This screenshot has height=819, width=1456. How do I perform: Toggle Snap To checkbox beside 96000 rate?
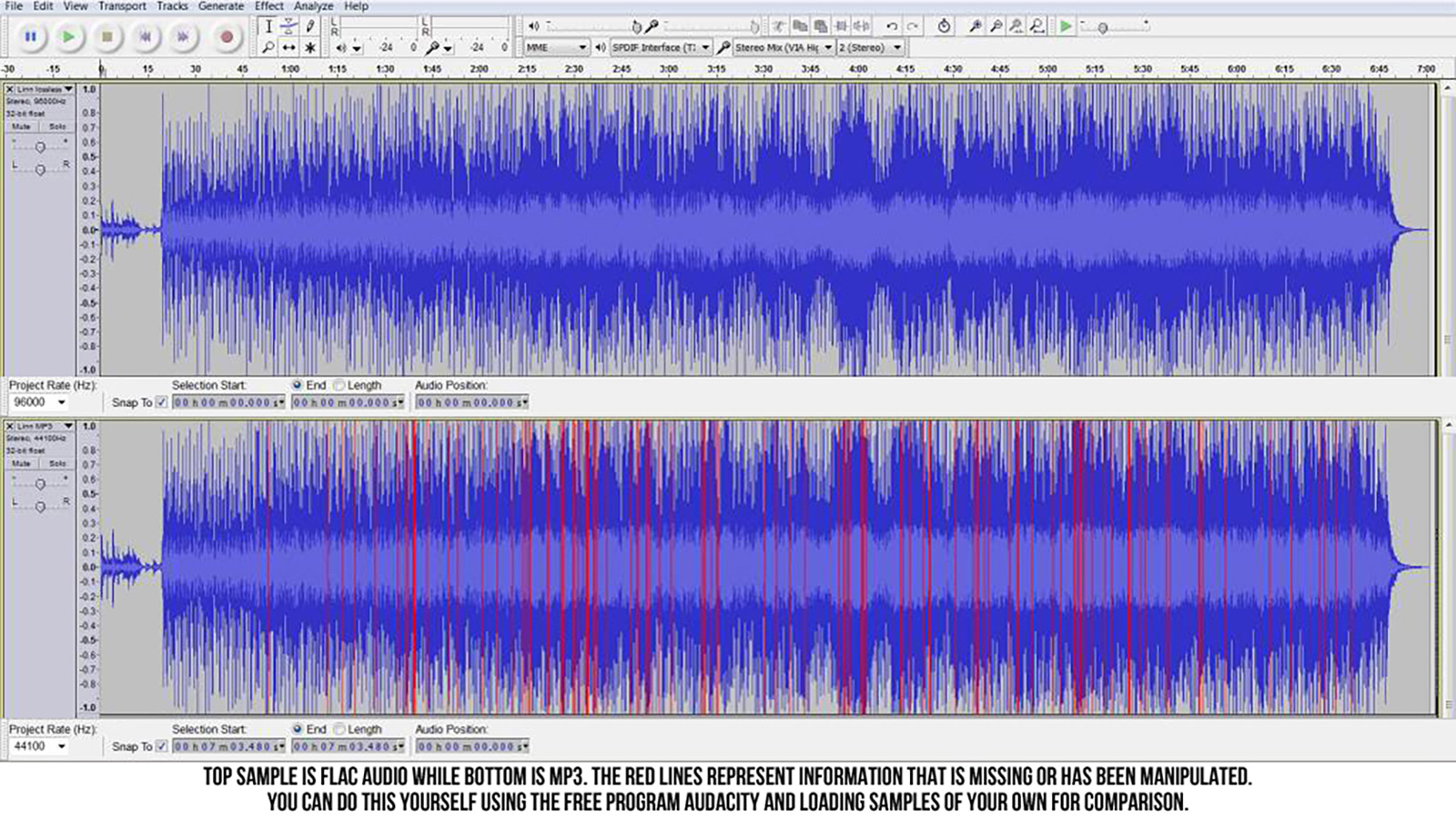[x=162, y=402]
